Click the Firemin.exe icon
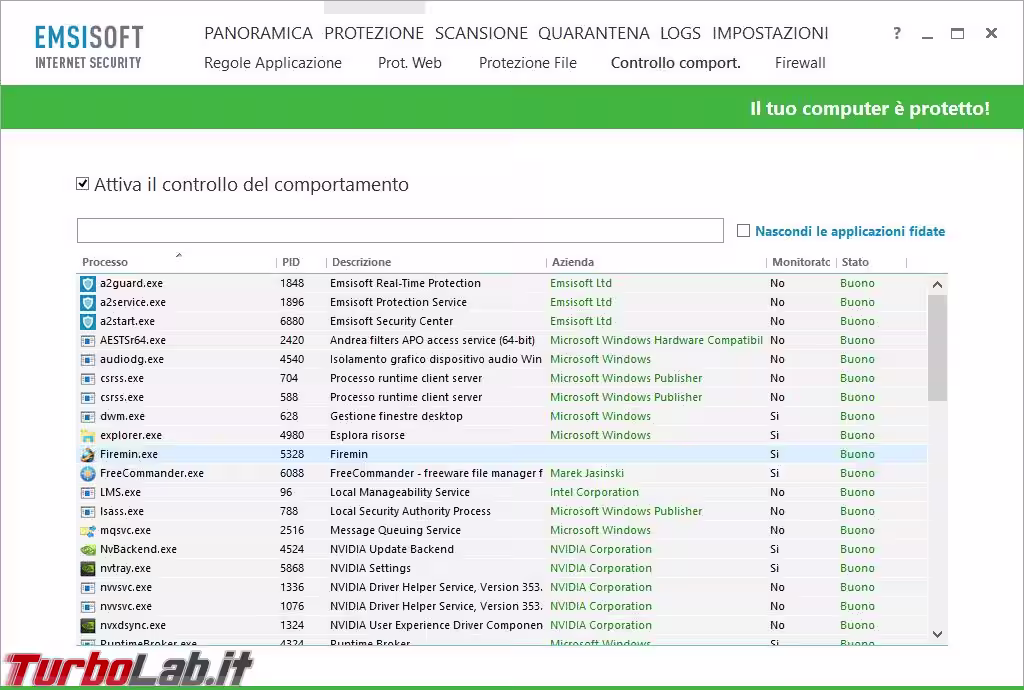Screen dimensions: 1024x690 pos(88,454)
